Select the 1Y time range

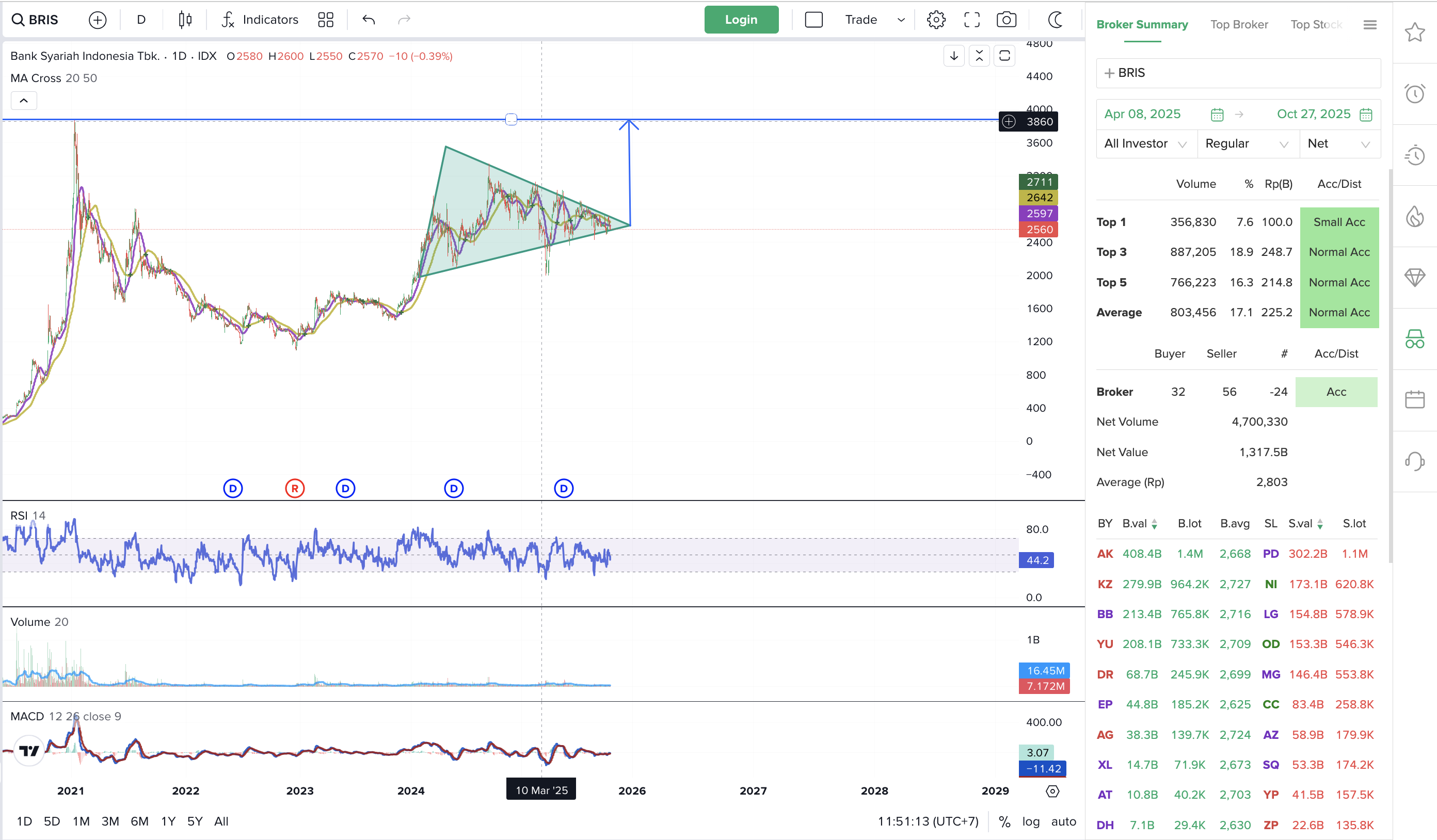pos(168,821)
